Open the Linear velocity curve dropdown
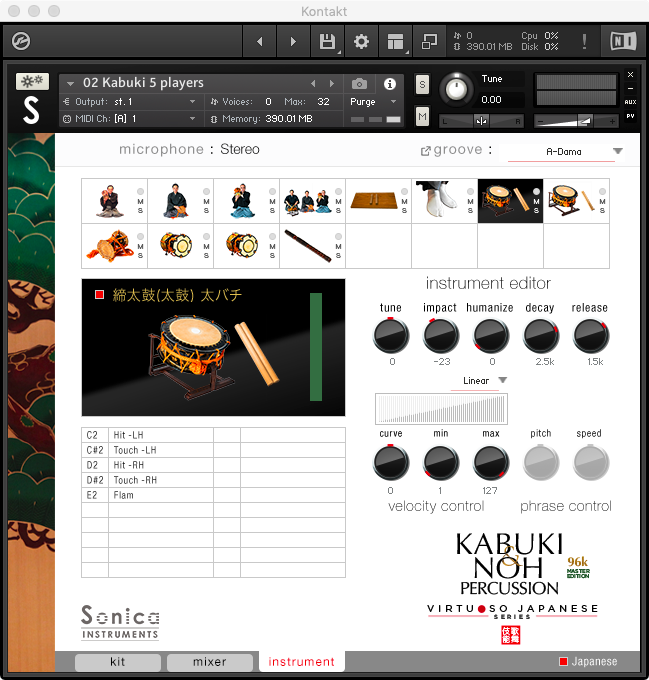649x680 pixels. coord(479,381)
